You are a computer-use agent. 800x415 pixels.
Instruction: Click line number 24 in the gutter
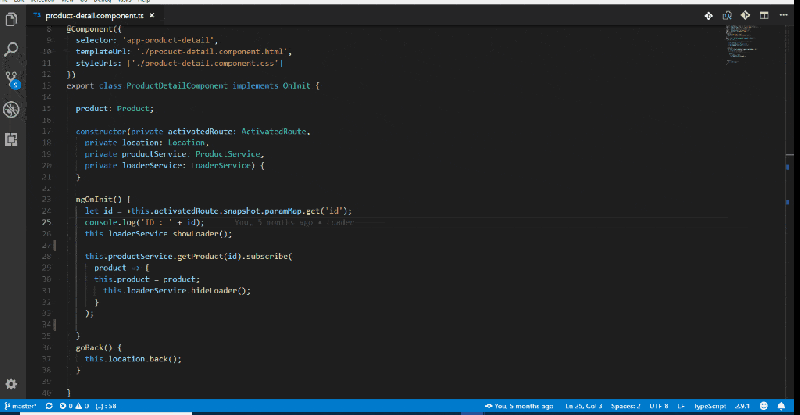[46, 211]
